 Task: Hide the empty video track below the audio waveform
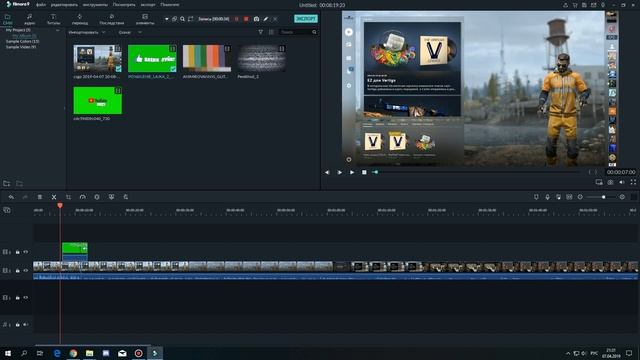(26, 298)
